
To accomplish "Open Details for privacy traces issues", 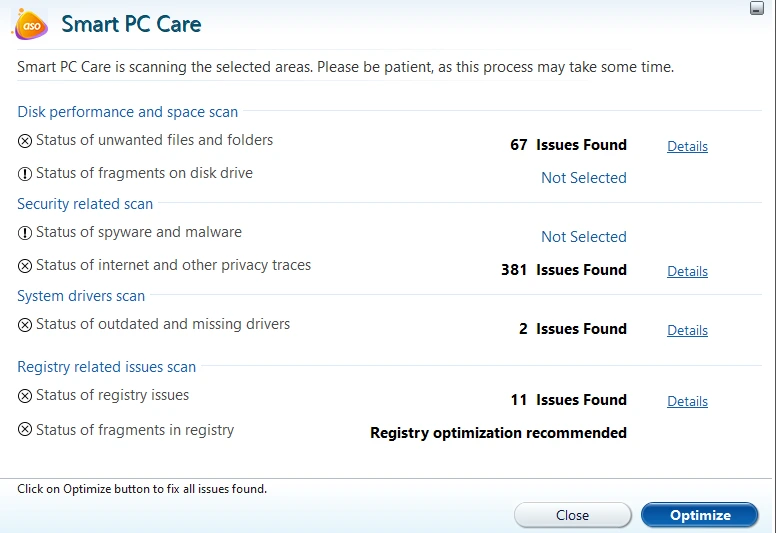I will point(687,271).
